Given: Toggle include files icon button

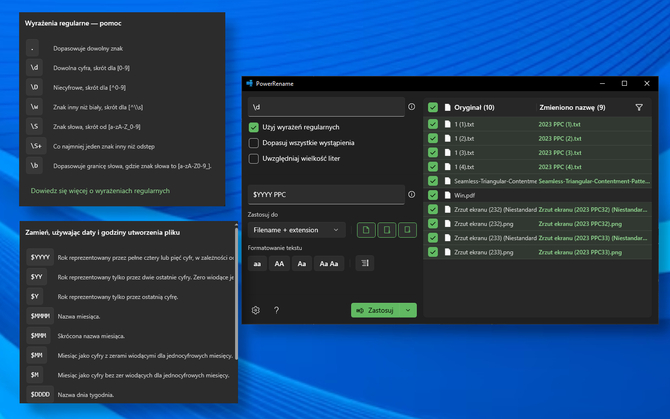Looking at the screenshot, I should coord(366,230).
